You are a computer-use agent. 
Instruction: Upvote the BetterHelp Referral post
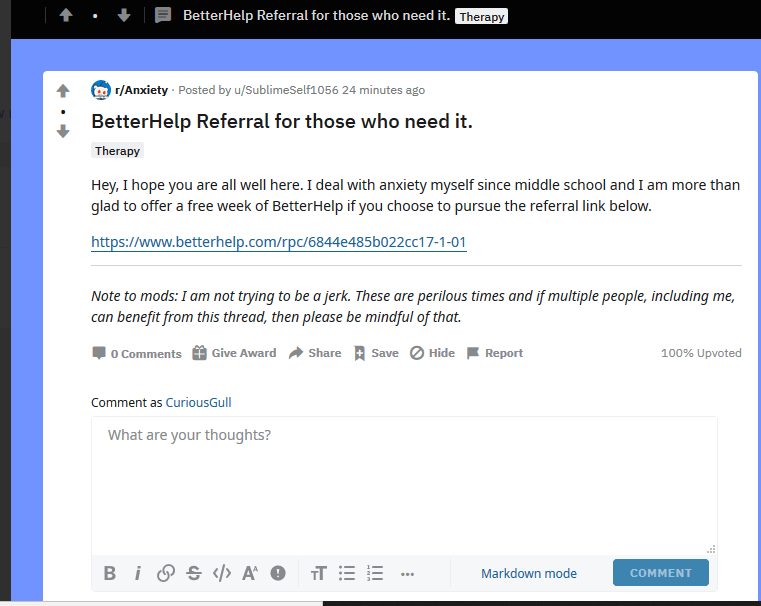(x=63, y=91)
